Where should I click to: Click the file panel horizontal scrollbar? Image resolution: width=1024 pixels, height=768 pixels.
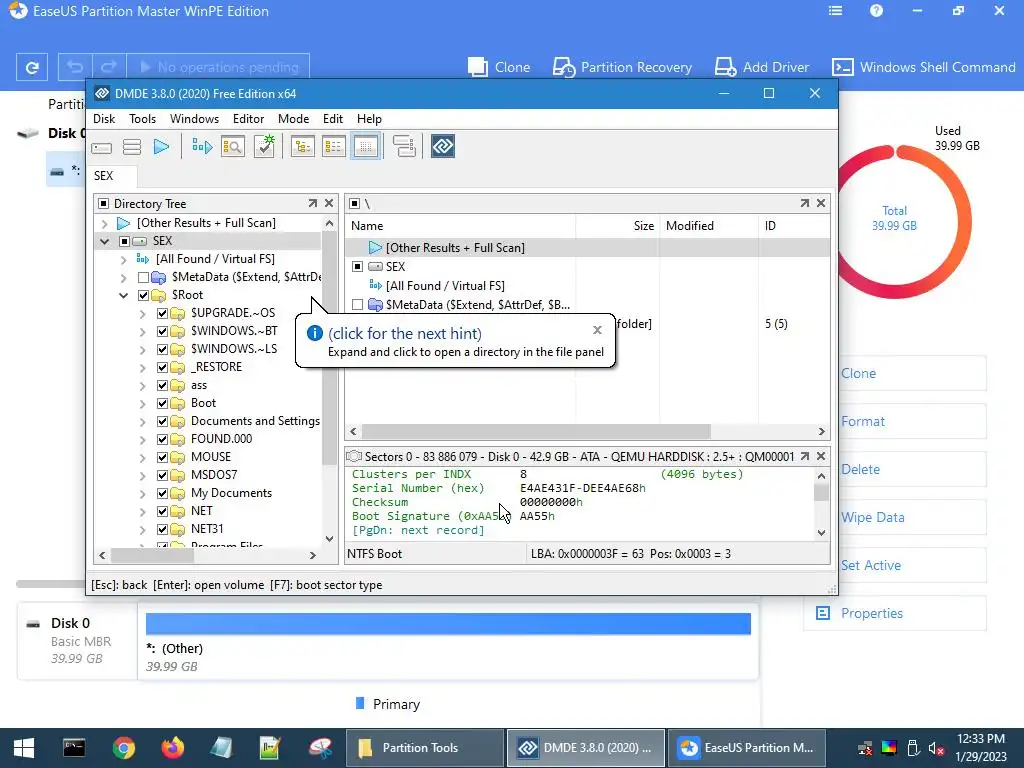coord(536,432)
